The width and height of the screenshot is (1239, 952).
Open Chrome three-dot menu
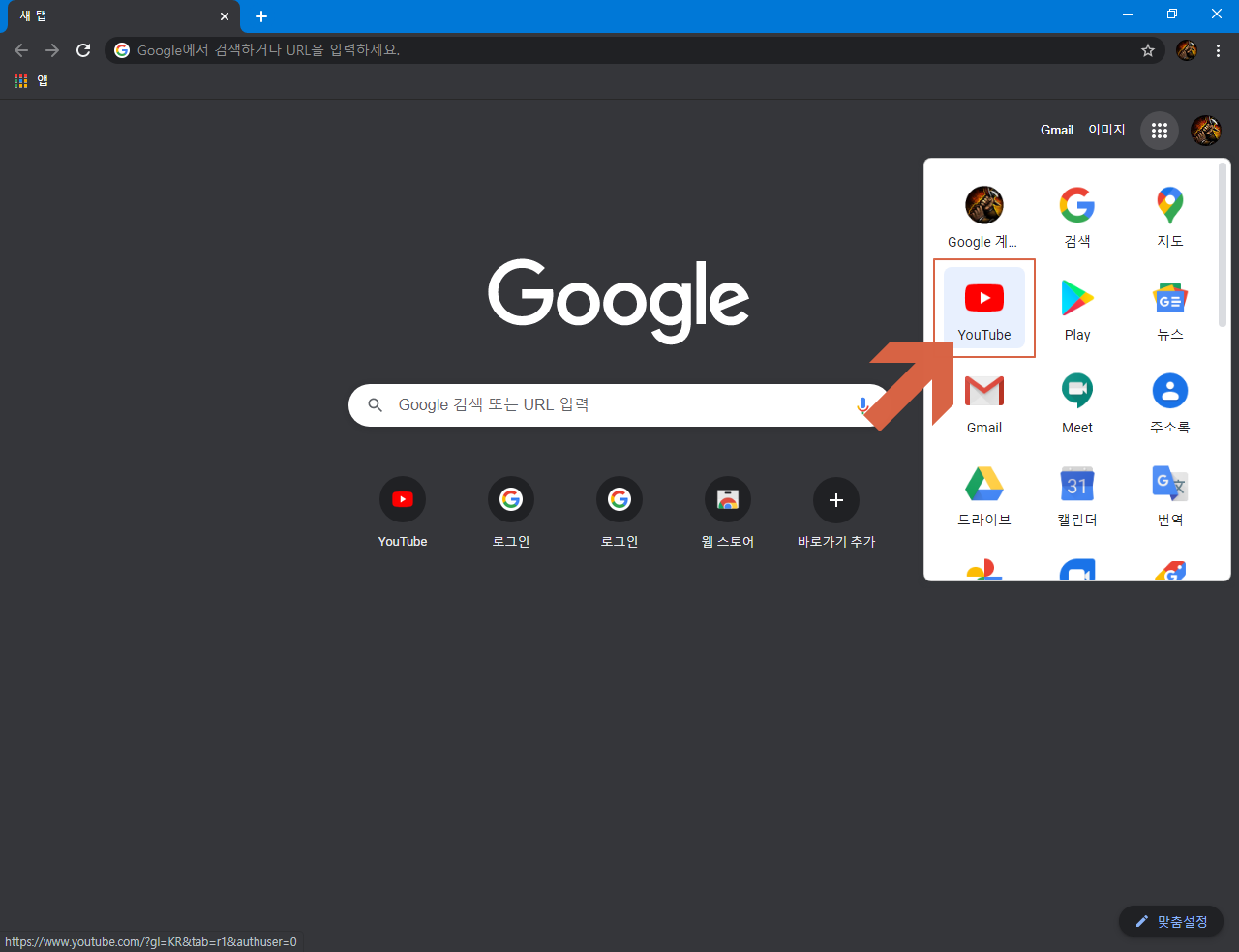[1218, 50]
